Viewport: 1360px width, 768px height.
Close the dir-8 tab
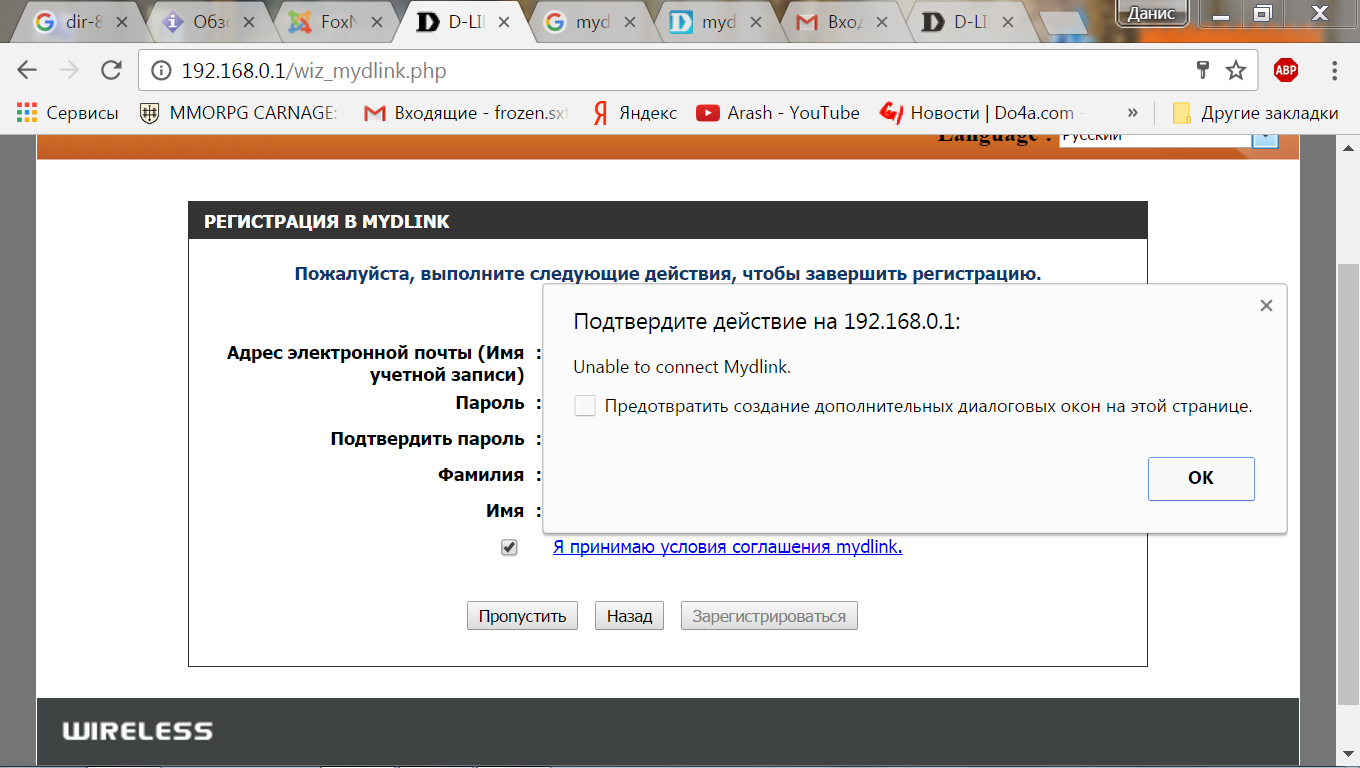click(123, 22)
